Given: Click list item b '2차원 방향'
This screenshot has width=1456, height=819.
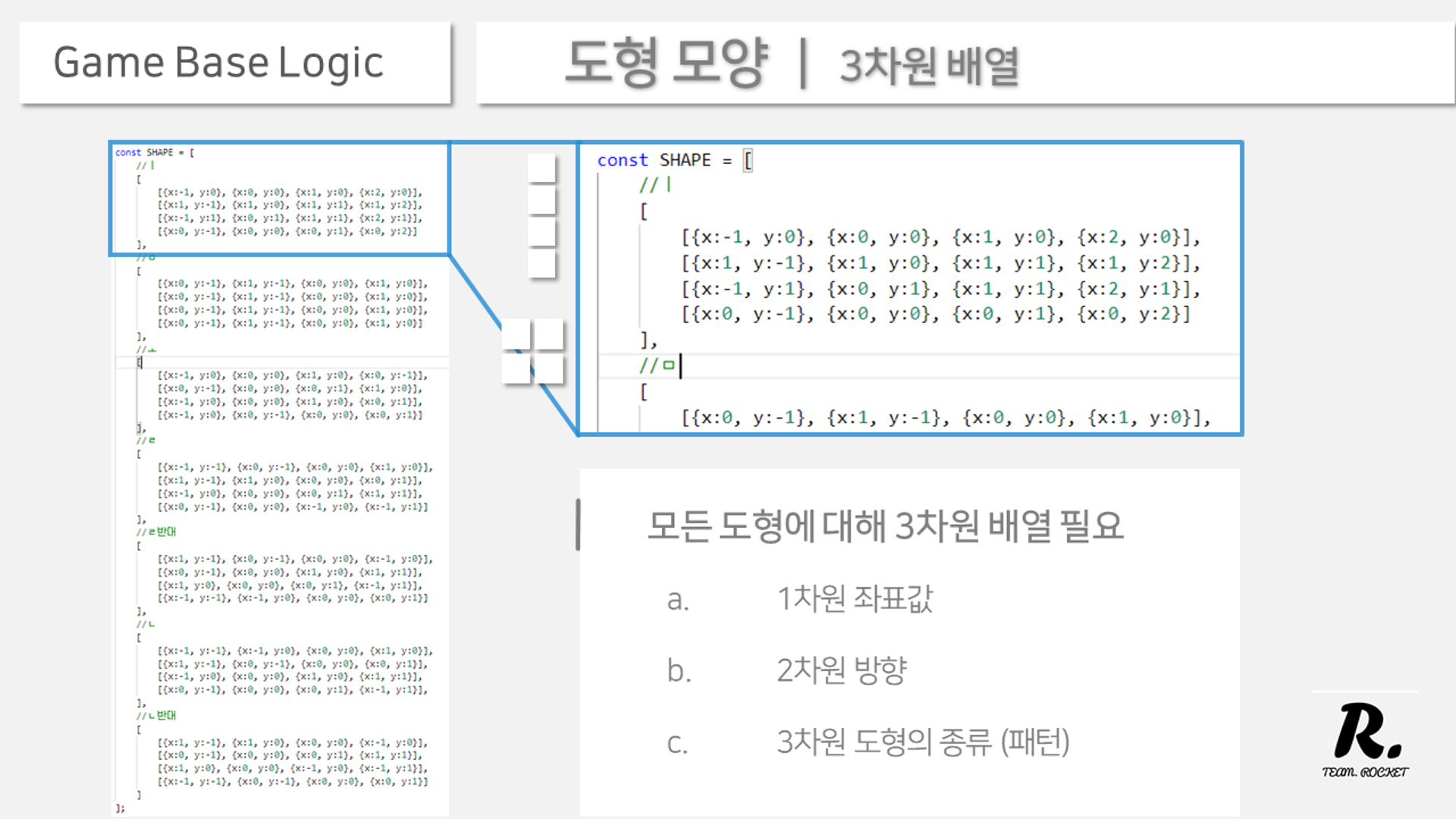Looking at the screenshot, I should click(x=841, y=670).
